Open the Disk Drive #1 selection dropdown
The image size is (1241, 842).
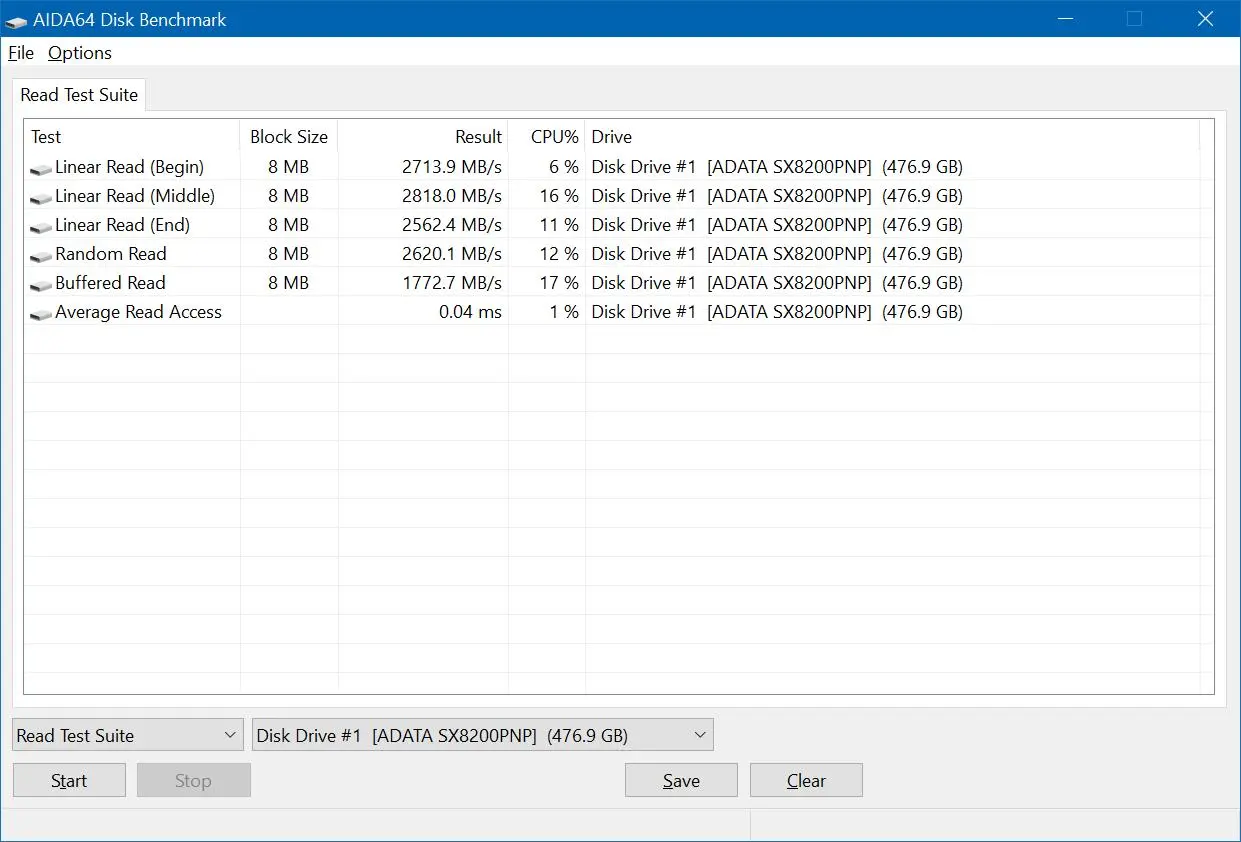point(483,735)
